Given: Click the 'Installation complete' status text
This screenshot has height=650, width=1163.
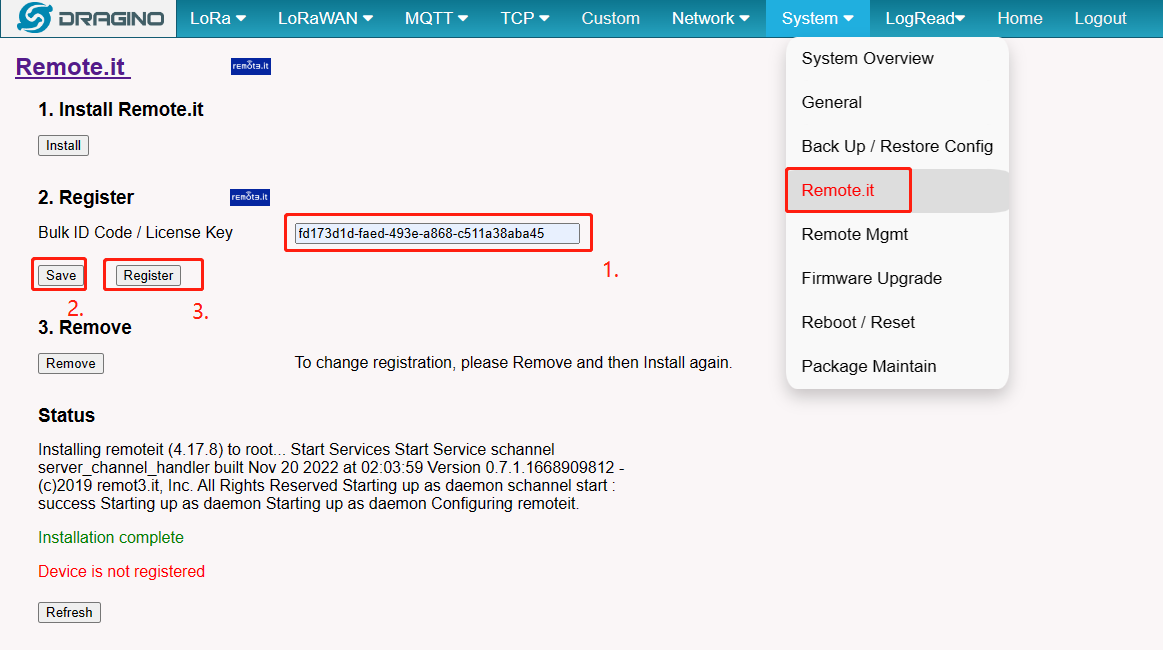Looking at the screenshot, I should coord(111,537).
